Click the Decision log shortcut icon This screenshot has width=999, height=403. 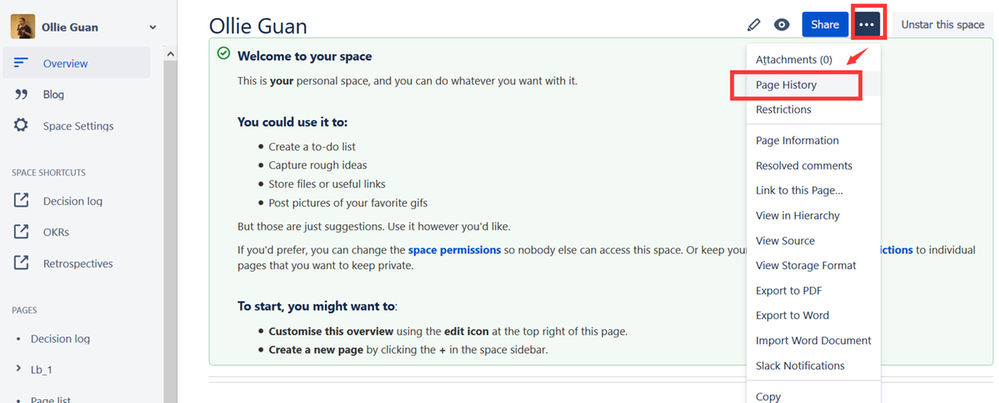21,201
